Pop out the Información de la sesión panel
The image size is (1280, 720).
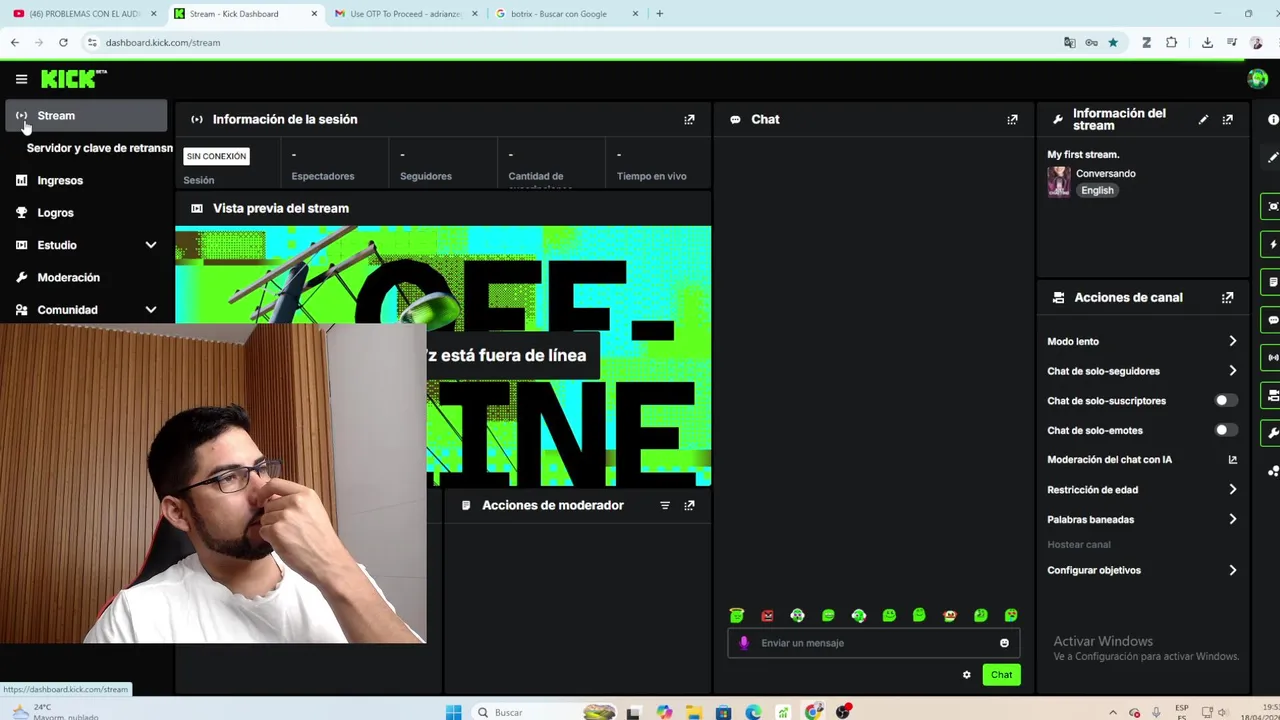(689, 119)
